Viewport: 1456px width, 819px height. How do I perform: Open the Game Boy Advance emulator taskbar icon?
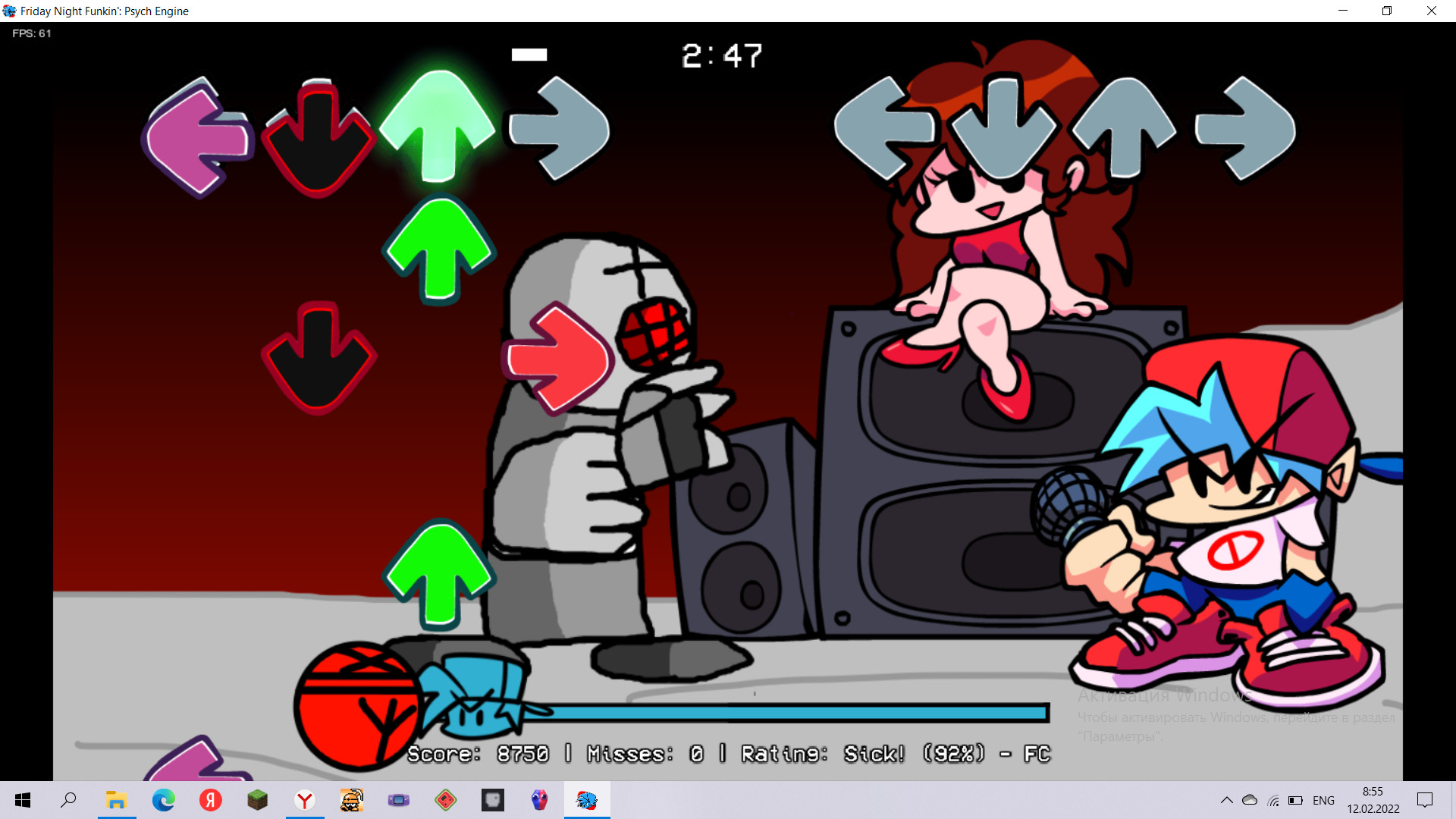pyautogui.click(x=399, y=800)
